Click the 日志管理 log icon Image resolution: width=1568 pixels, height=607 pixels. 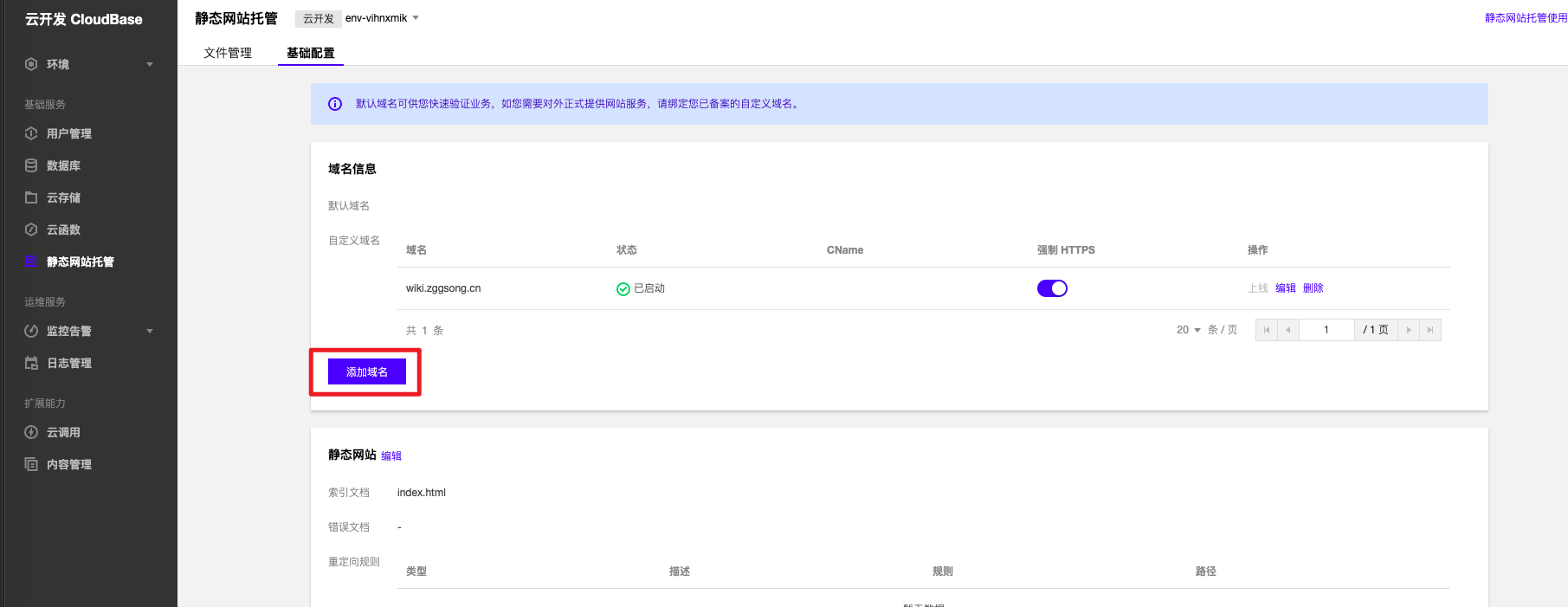coord(31,363)
